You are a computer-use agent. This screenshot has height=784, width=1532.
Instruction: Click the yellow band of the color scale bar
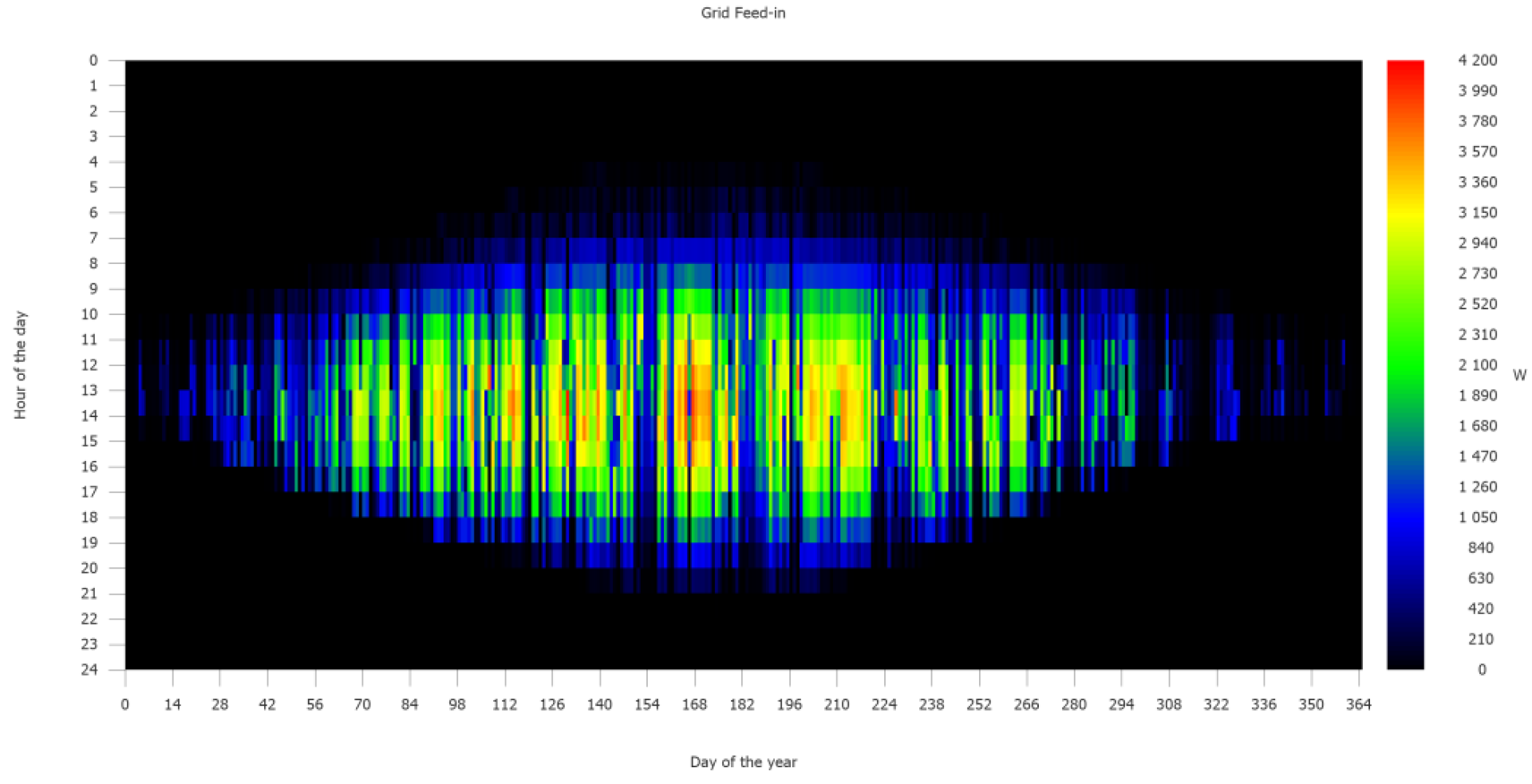pyautogui.click(x=1405, y=214)
